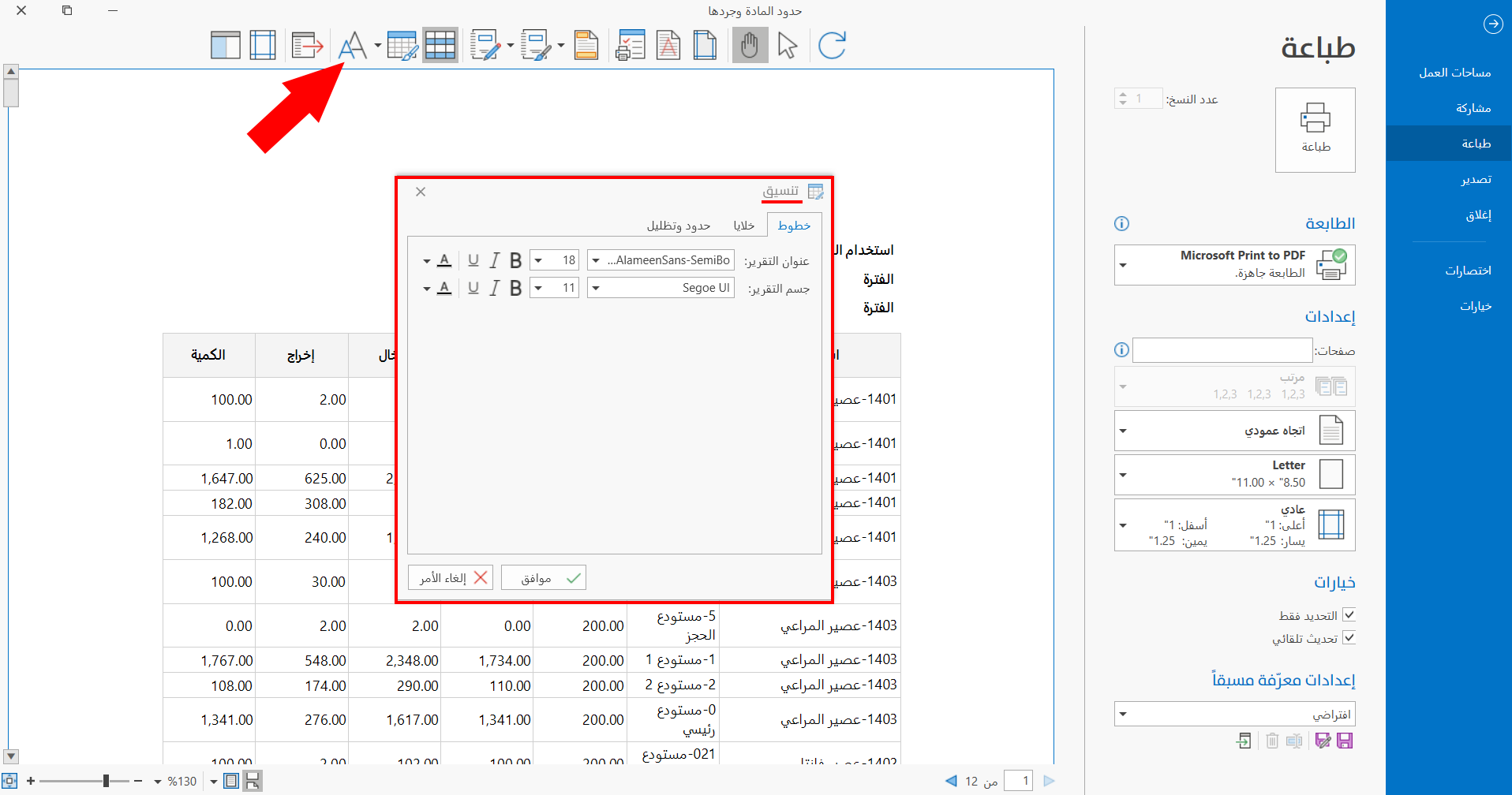
Task: Click the watermark page with red A icon
Action: tap(668, 45)
